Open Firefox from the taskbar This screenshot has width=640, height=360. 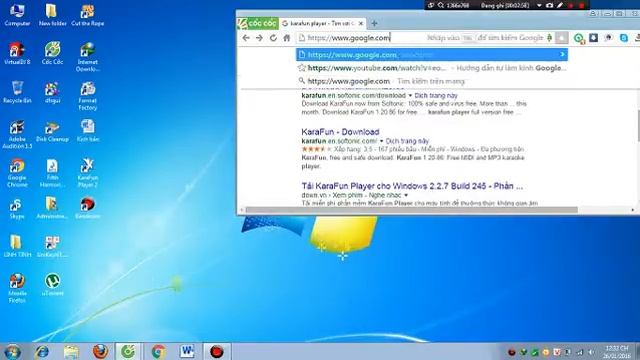[100, 351]
